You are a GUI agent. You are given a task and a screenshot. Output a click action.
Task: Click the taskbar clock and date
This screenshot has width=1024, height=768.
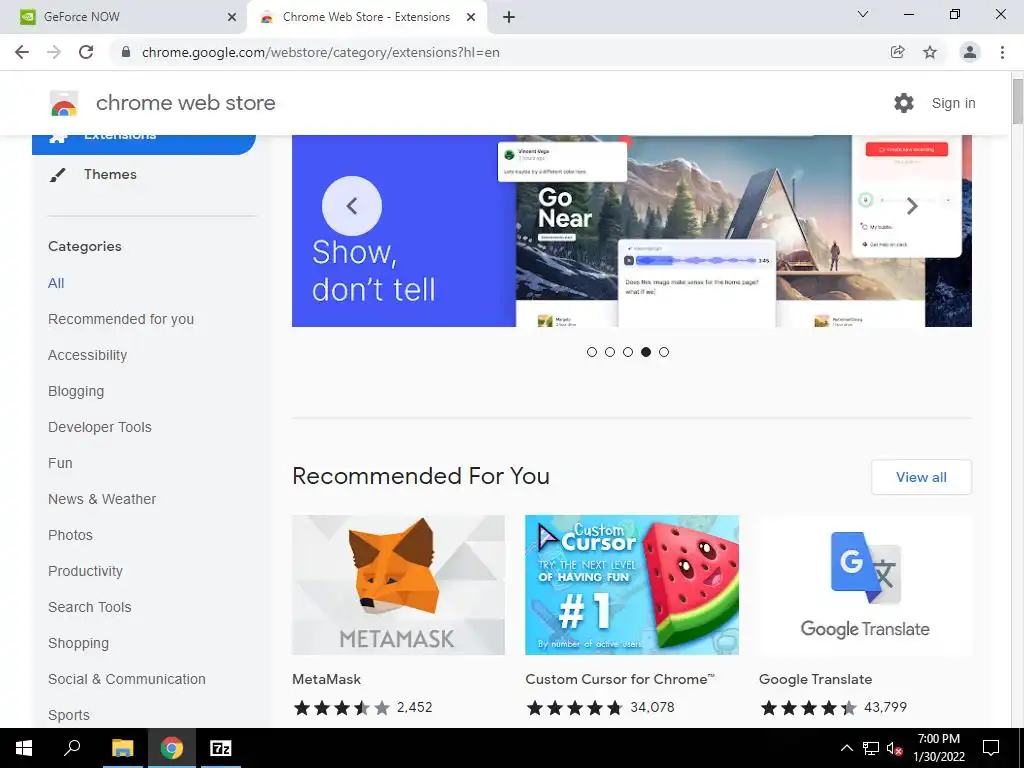click(x=938, y=748)
